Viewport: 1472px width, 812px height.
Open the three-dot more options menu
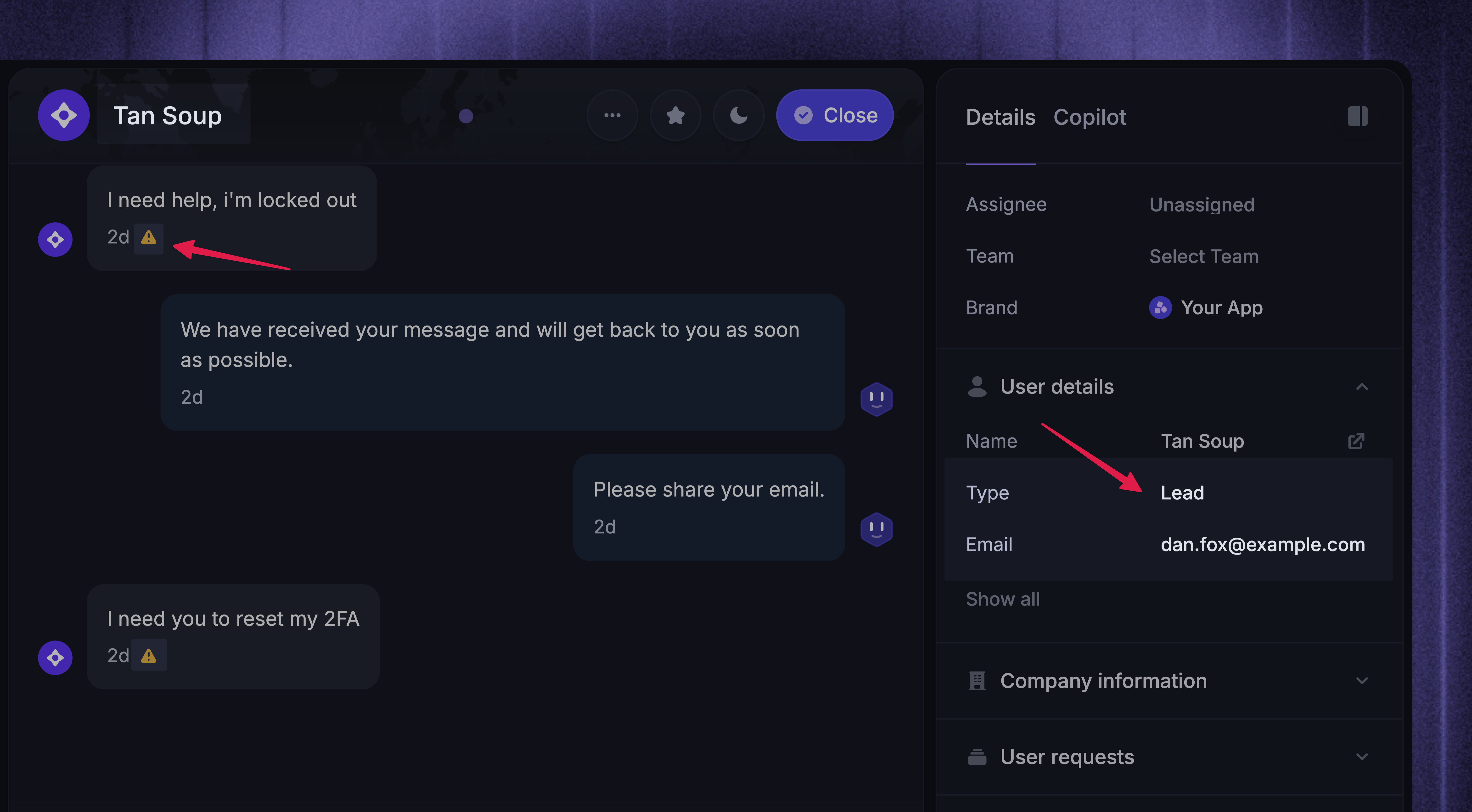coord(612,115)
